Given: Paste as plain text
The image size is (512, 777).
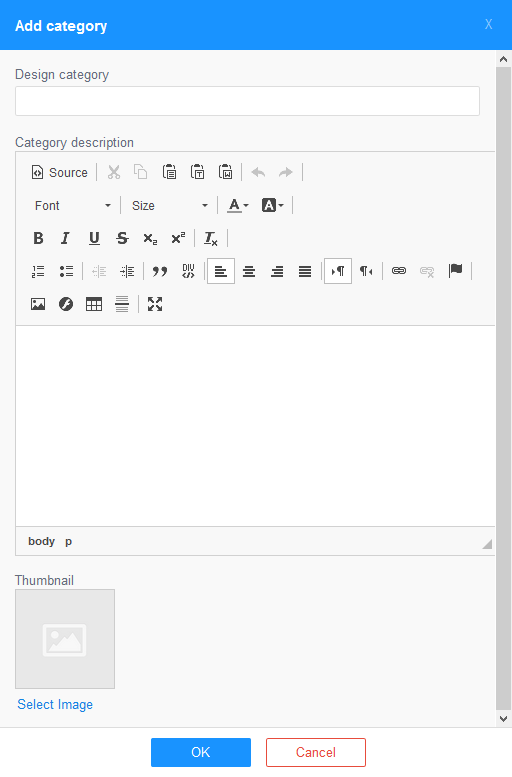Looking at the screenshot, I should (198, 172).
